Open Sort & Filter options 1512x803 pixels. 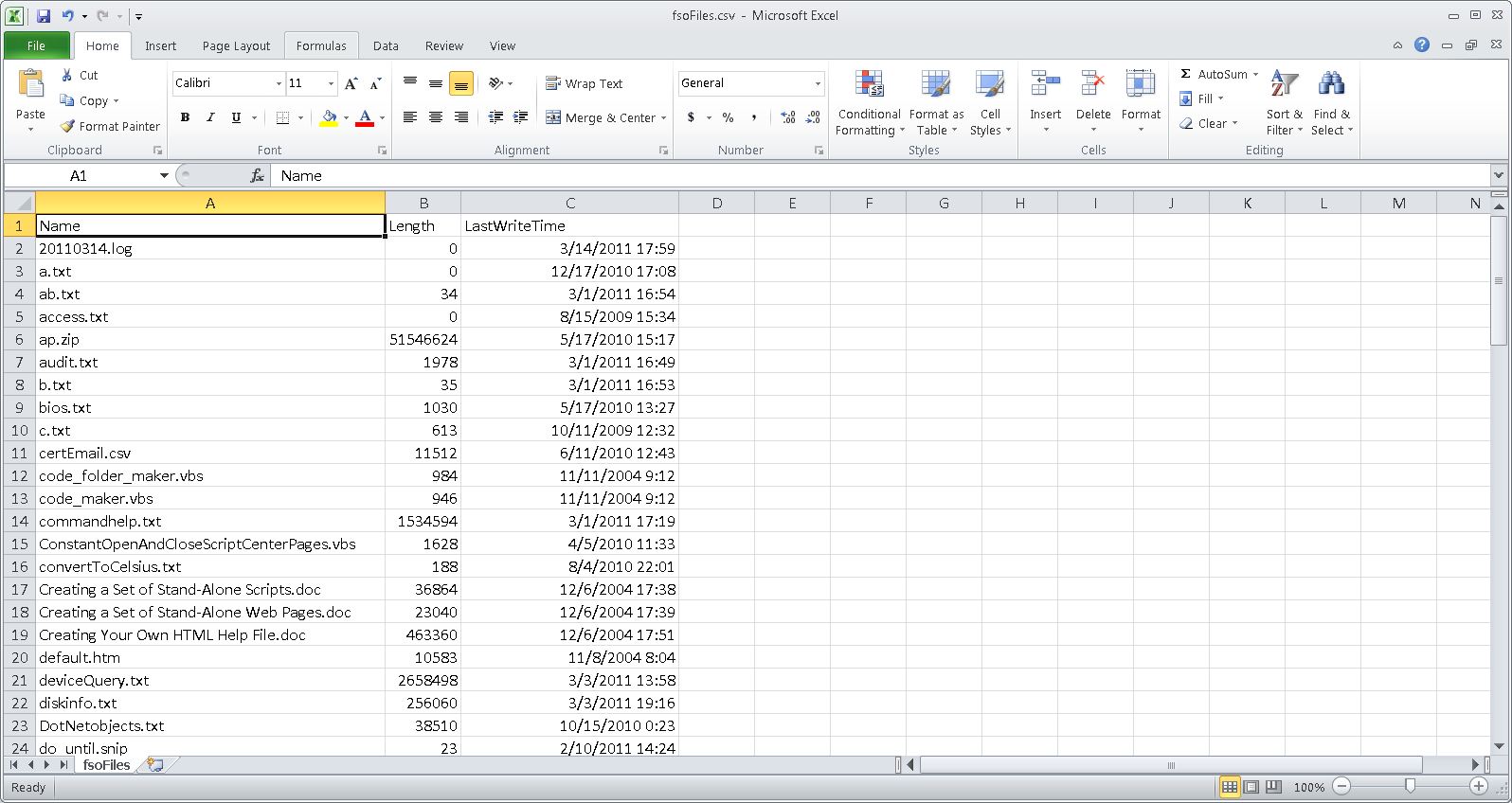1285,102
